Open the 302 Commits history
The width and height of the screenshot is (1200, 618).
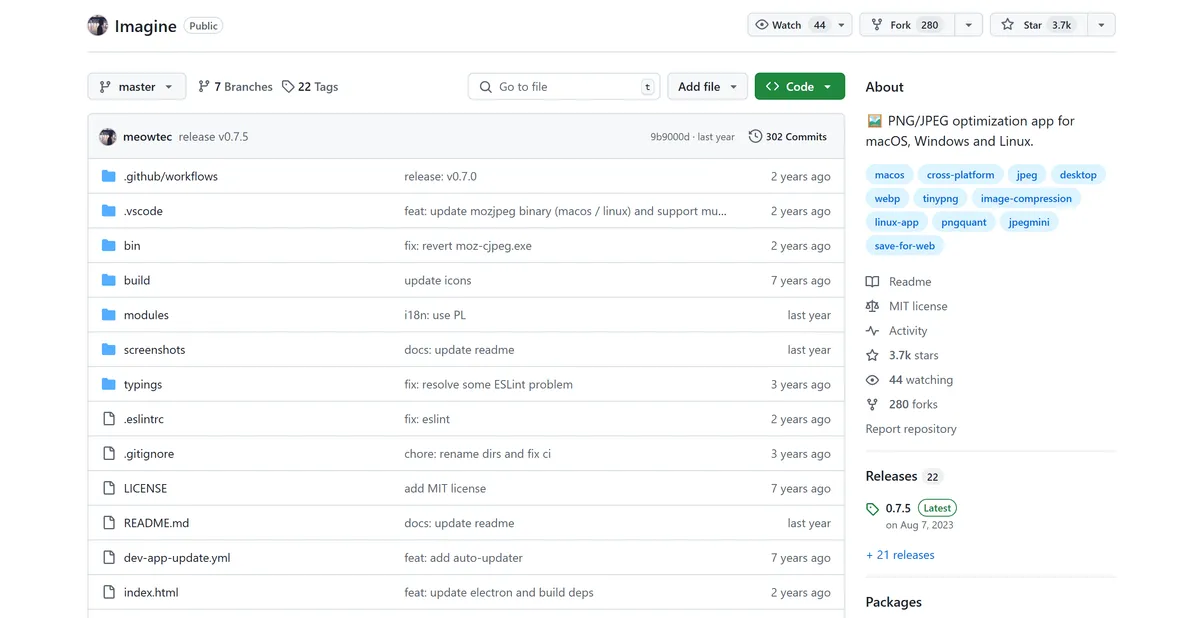(x=788, y=137)
